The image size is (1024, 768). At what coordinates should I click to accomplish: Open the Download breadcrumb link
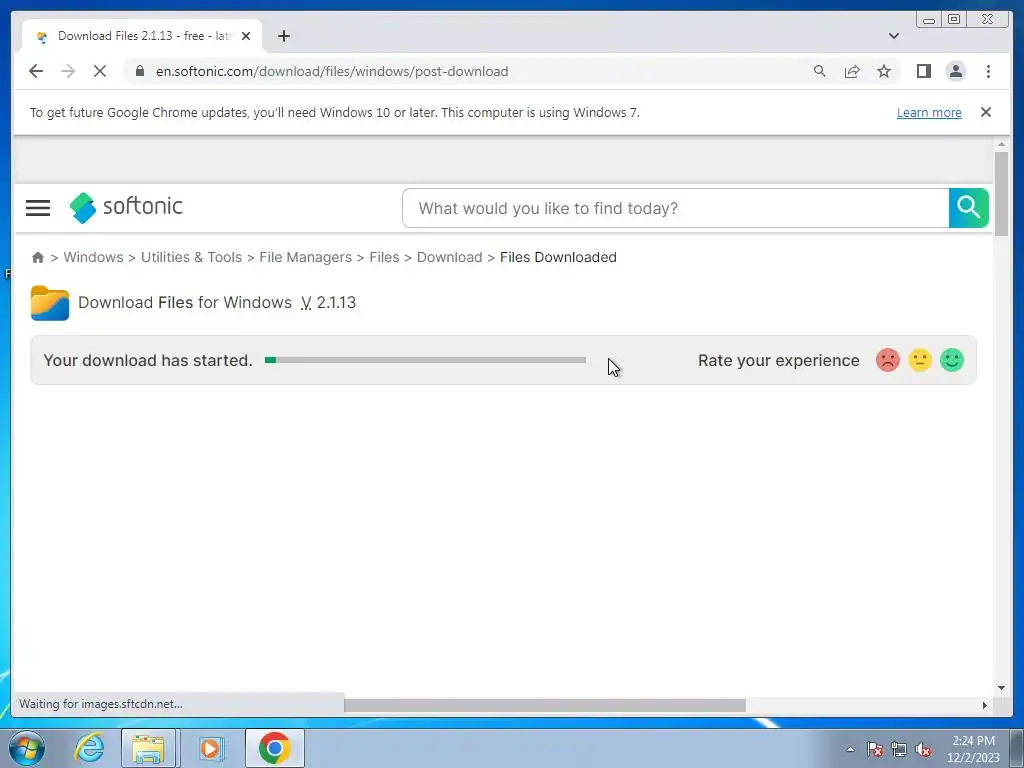click(x=449, y=257)
